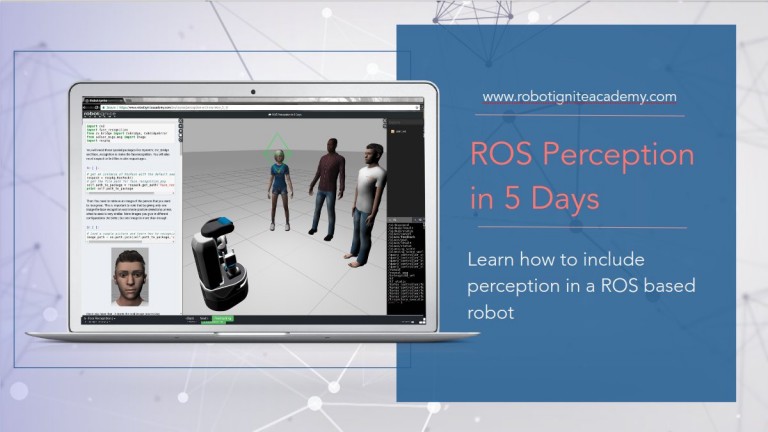
Task: Select the girl model with the green marker
Action: 280,190
